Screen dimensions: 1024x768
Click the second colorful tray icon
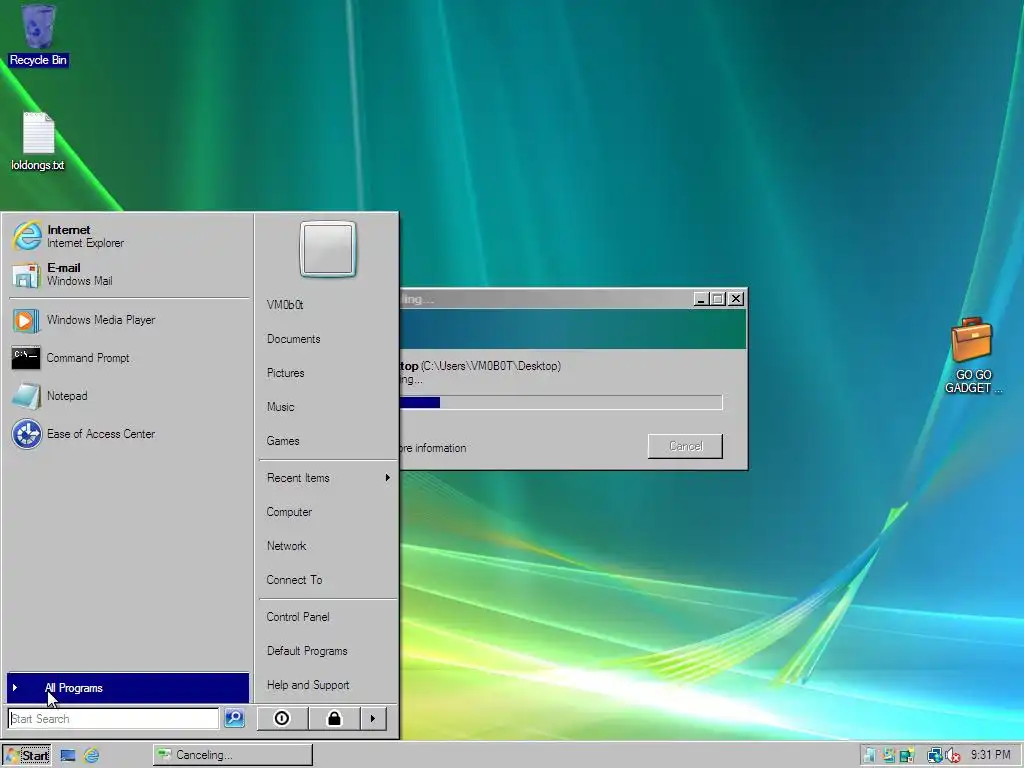(888, 756)
